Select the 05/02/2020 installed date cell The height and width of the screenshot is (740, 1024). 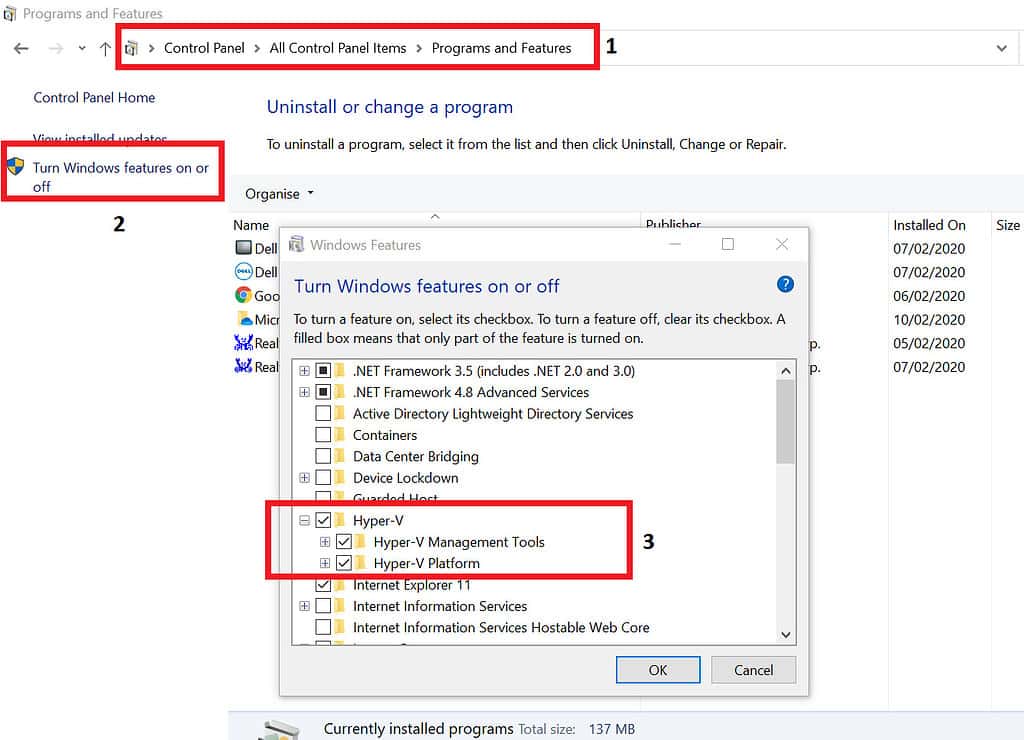click(929, 343)
